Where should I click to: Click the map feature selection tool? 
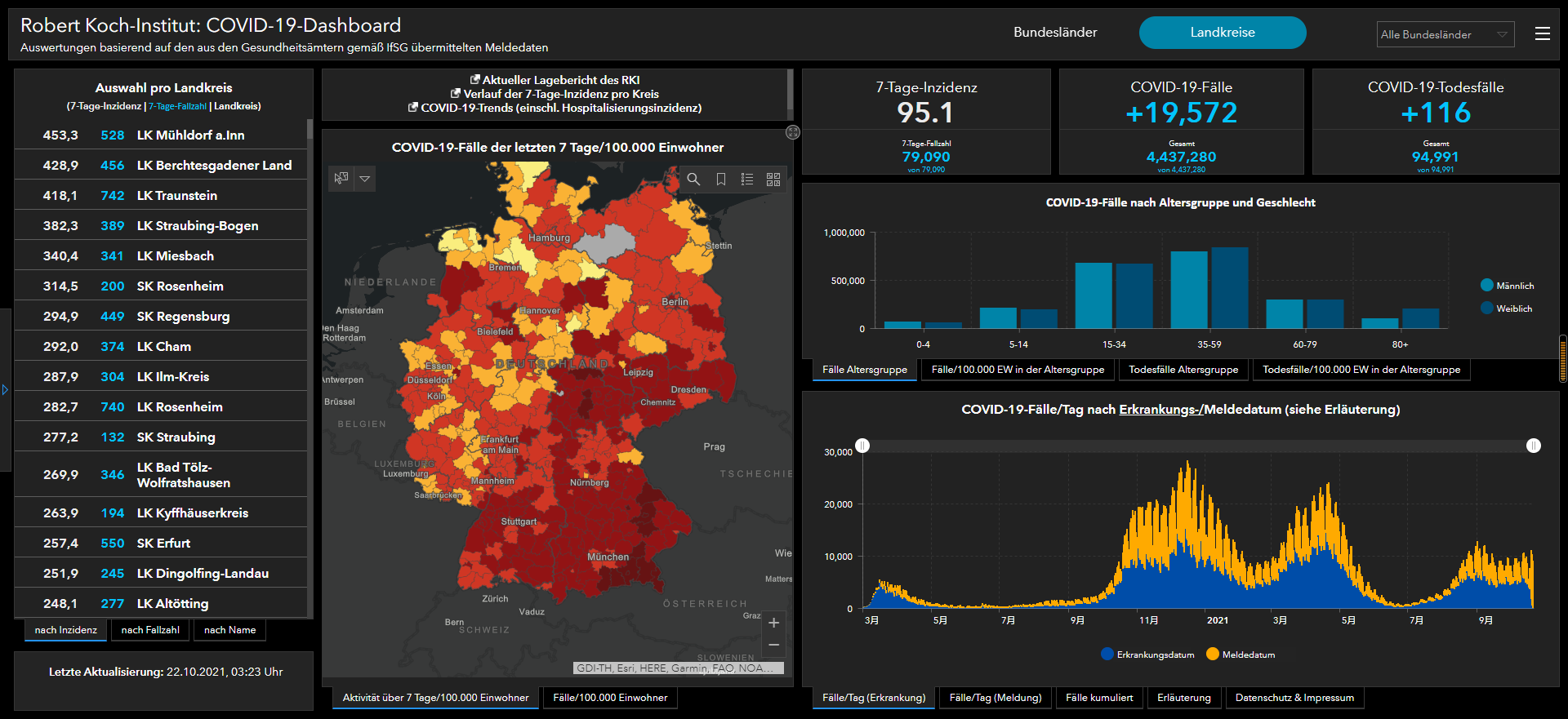point(341,178)
